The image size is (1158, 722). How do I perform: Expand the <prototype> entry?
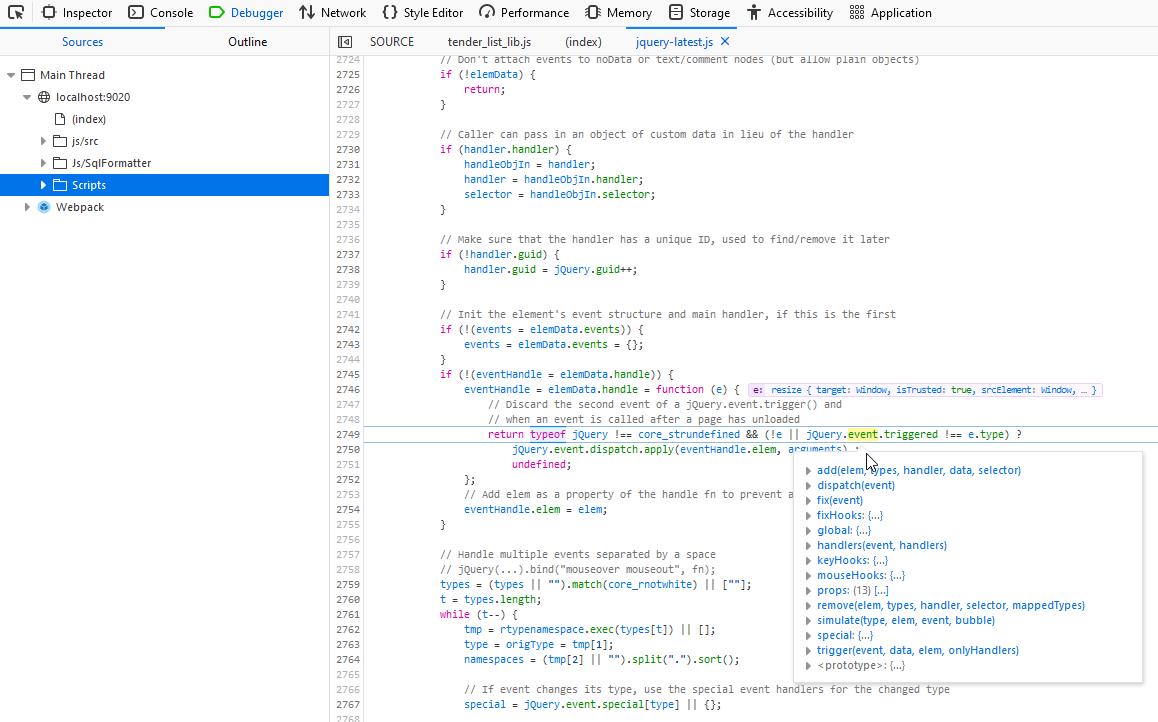pyautogui.click(x=809, y=666)
